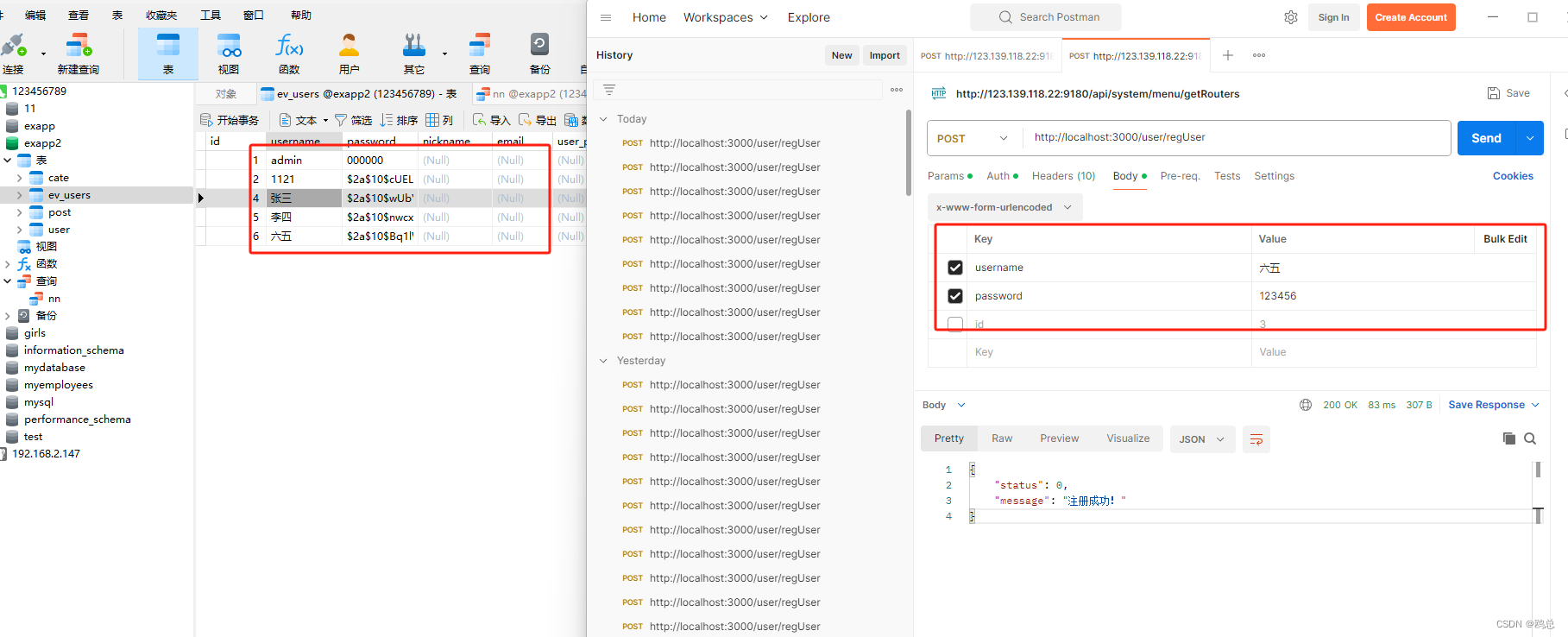Uncheck the username parameter checkbox
Image resolution: width=1568 pixels, height=637 pixels.
tap(955, 268)
